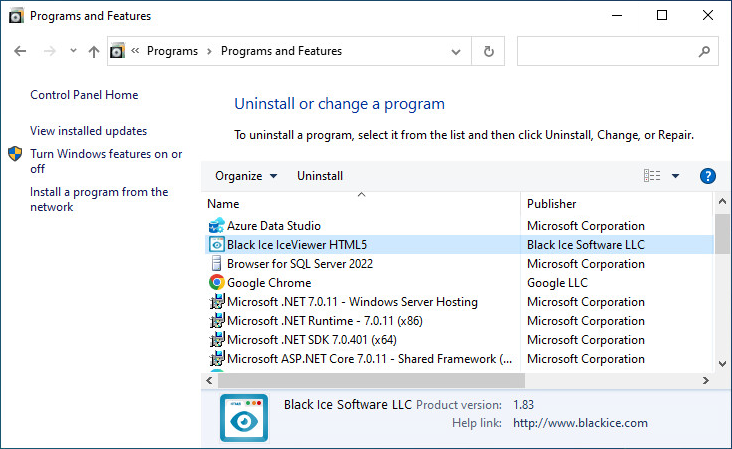Go up one level with Up arrow
The height and width of the screenshot is (449, 732).
tap(94, 51)
